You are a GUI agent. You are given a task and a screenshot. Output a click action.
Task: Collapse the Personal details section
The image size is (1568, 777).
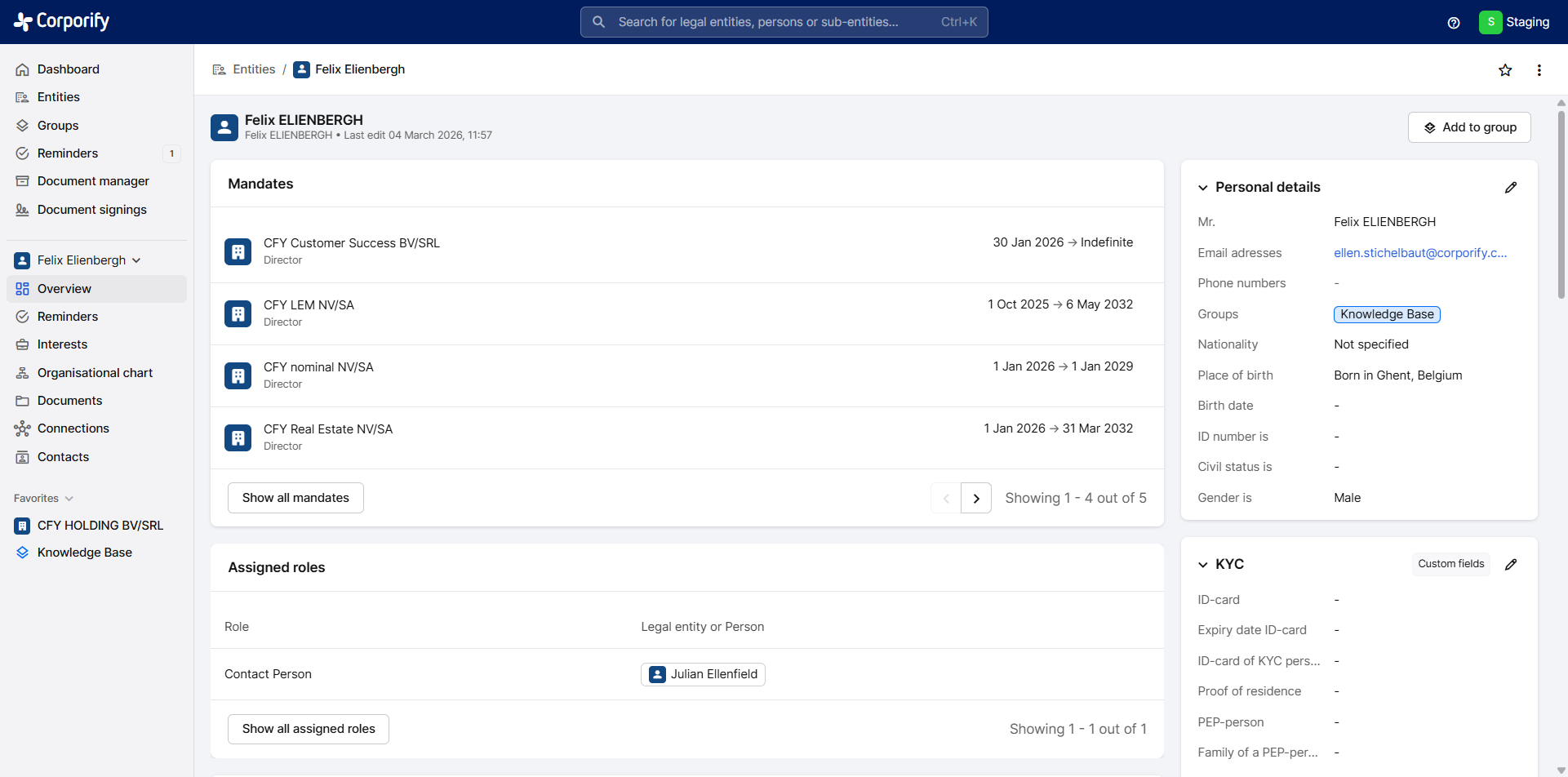pos(1203,188)
